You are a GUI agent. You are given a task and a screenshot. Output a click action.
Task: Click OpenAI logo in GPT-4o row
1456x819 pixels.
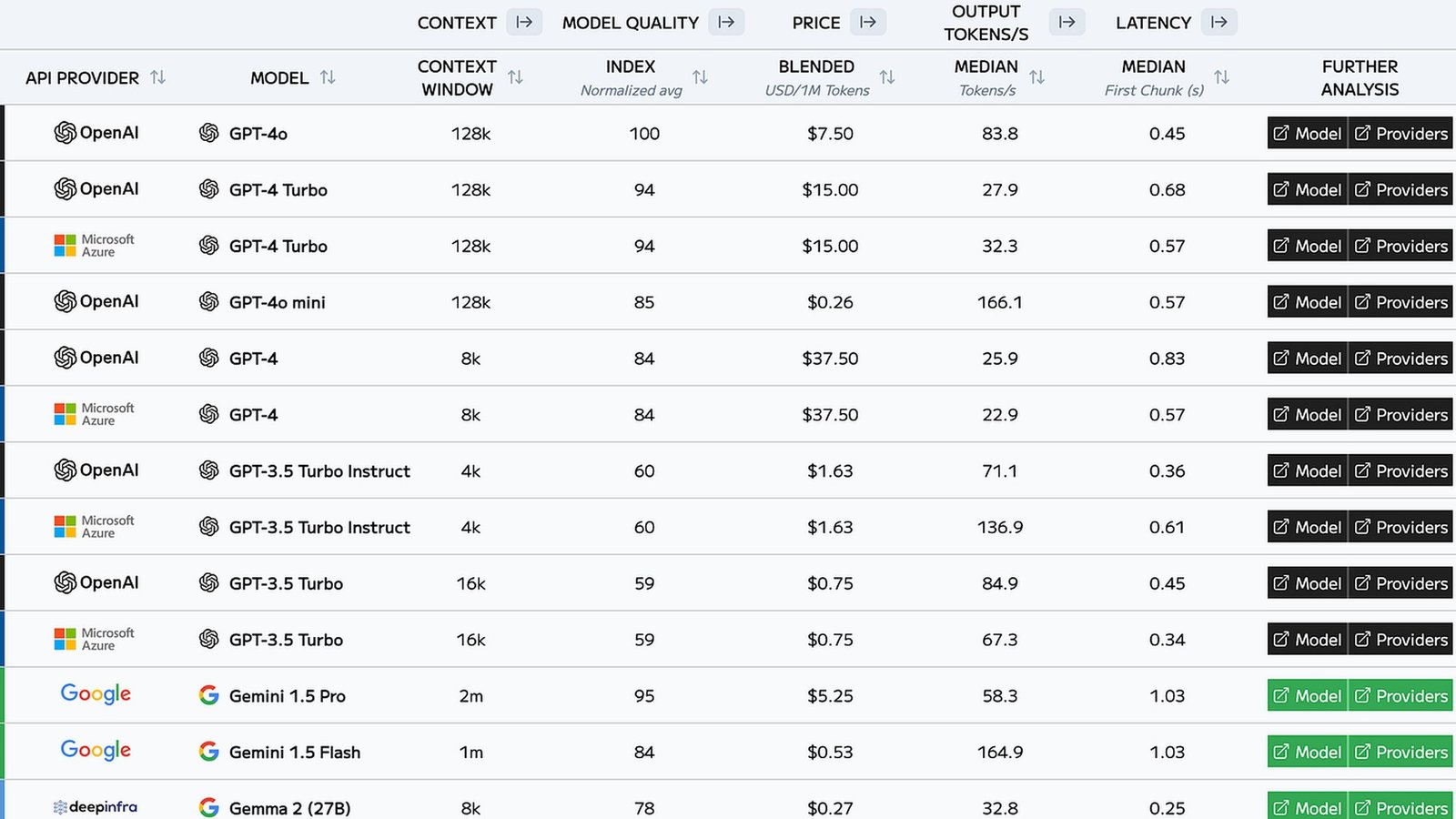(x=96, y=133)
